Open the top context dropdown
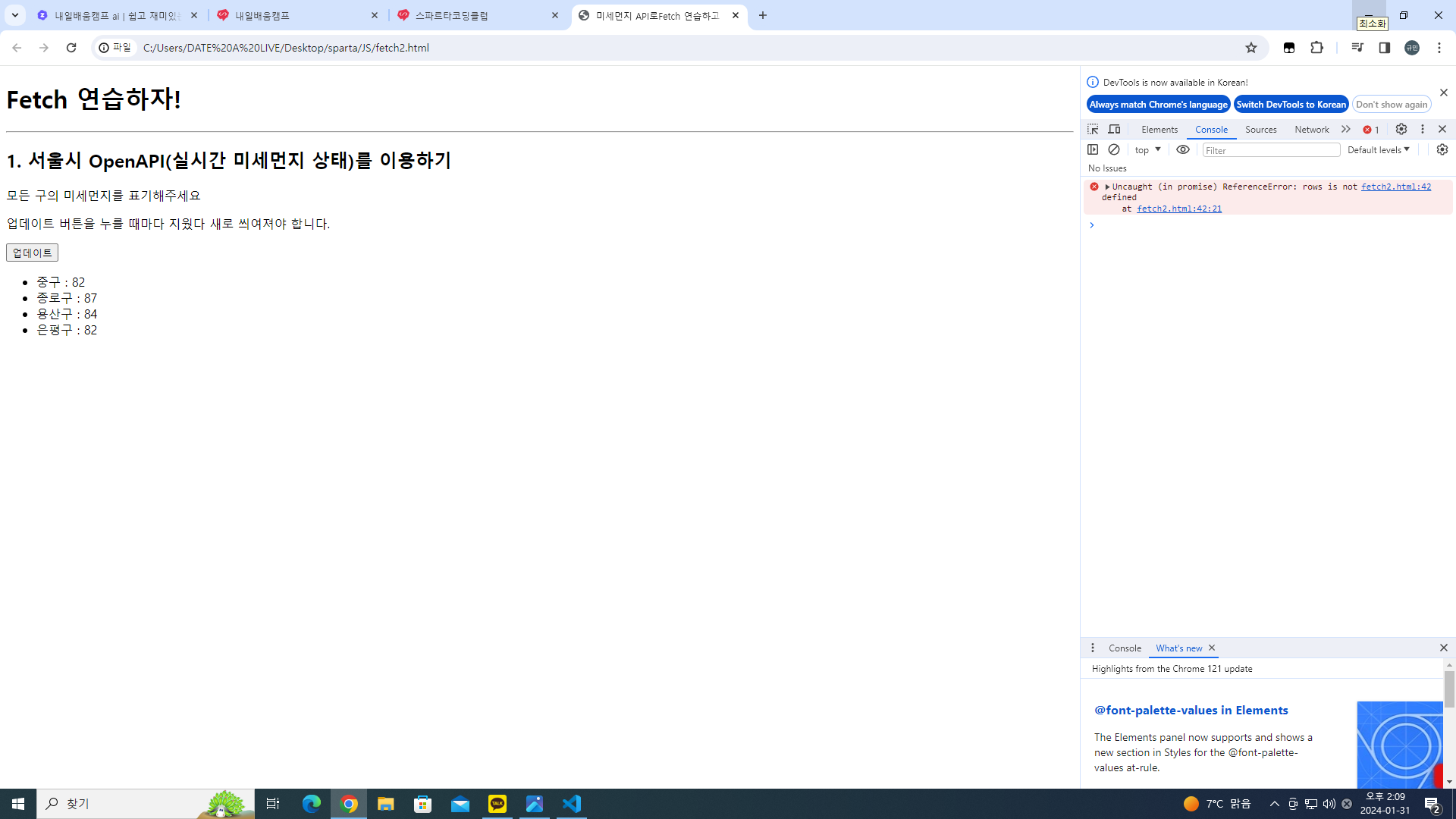The width and height of the screenshot is (1456, 819). (1147, 150)
